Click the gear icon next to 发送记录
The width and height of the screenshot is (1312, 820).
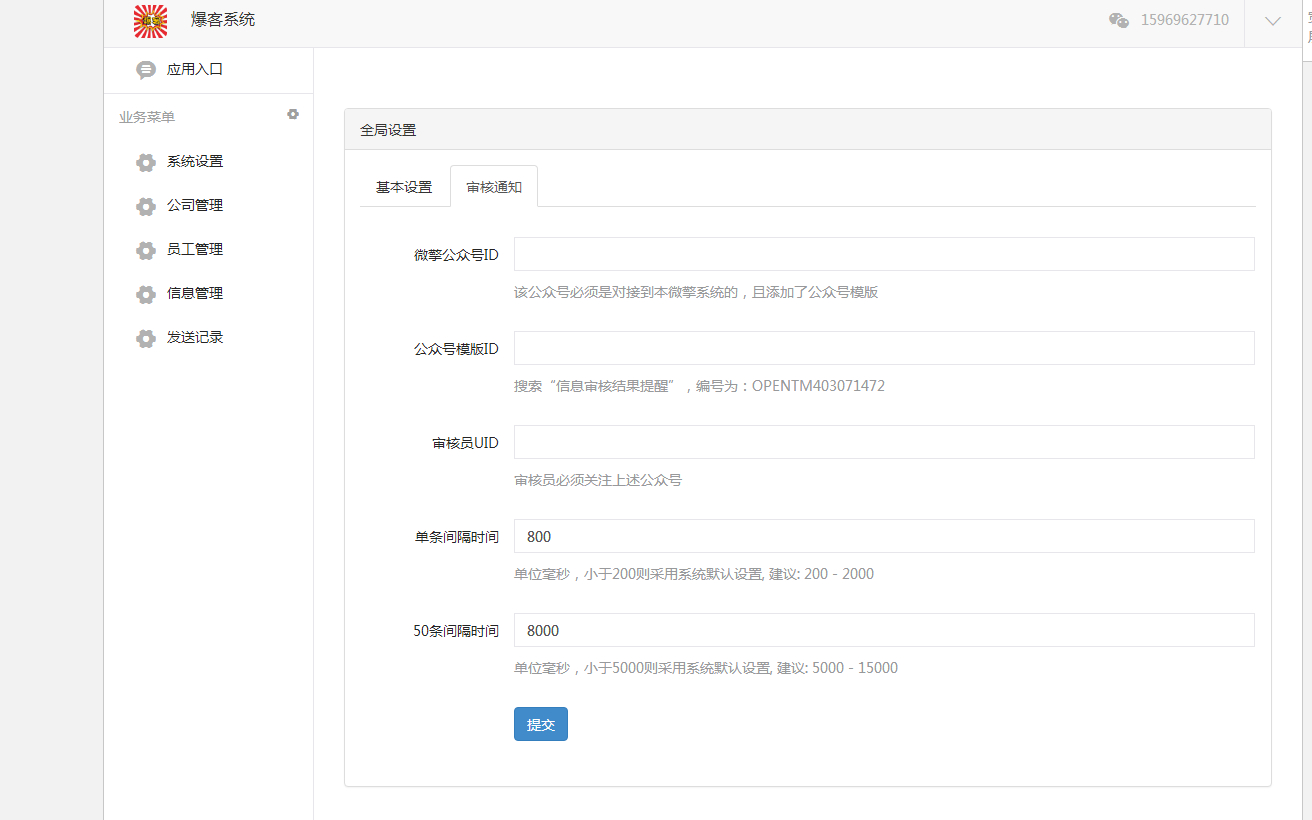pos(146,338)
